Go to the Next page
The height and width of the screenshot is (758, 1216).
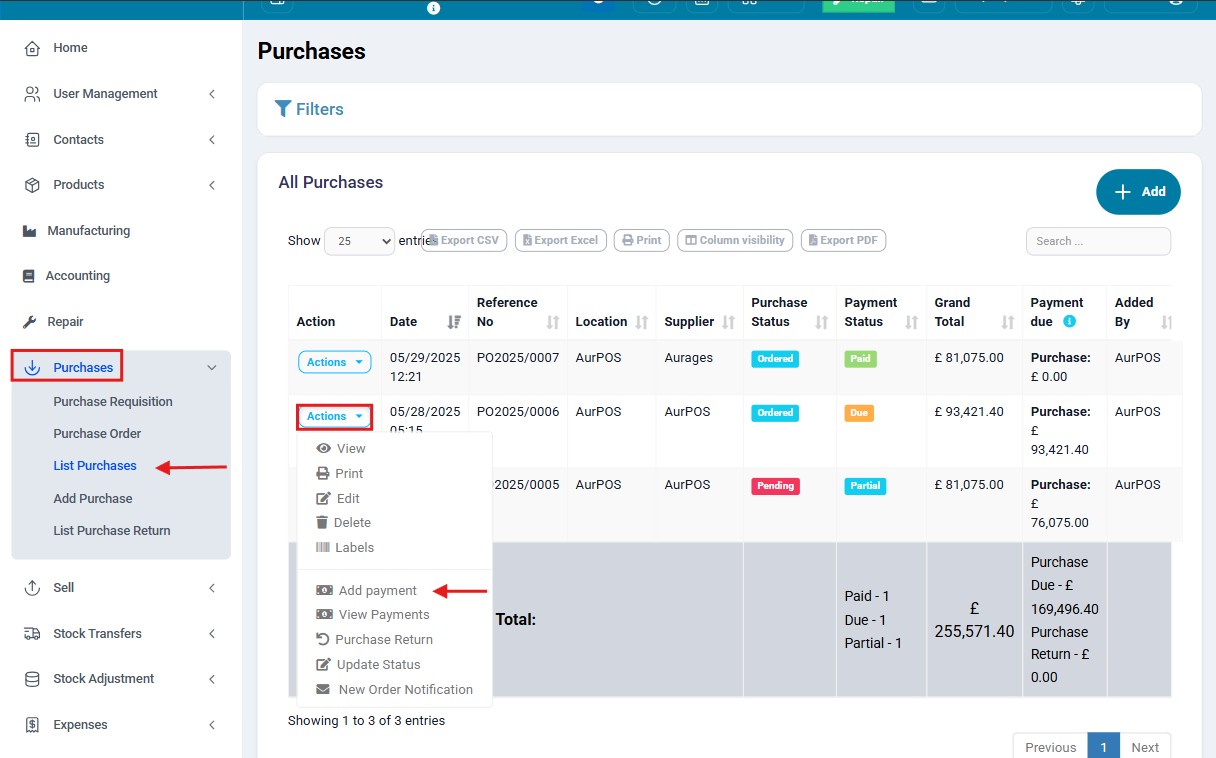tap(1145, 747)
